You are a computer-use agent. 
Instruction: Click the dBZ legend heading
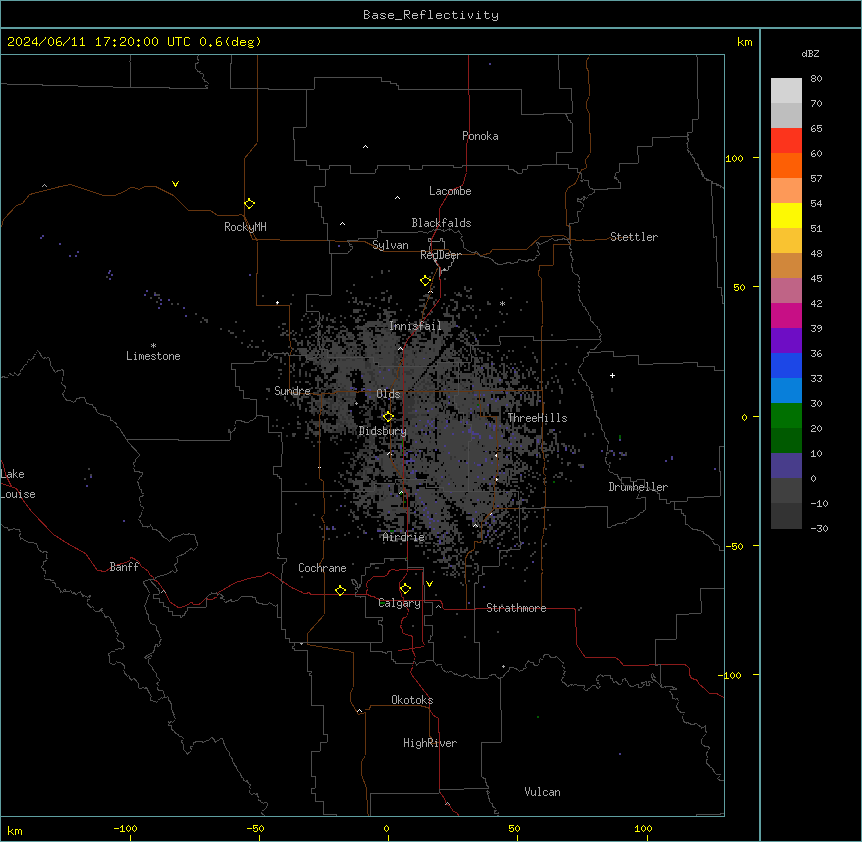(810, 54)
